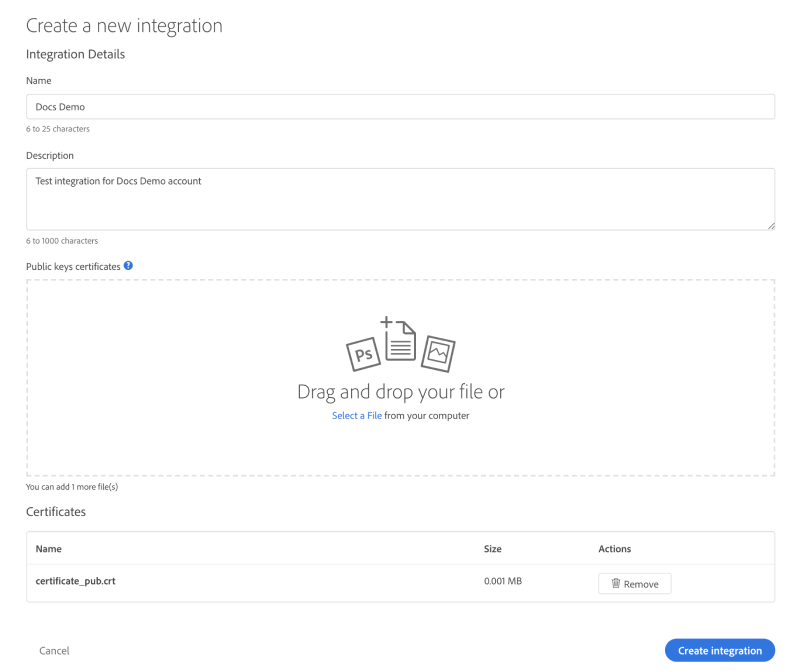Image resolution: width=800 pixels, height=672 pixels.
Task: Open the Select a File link
Action: point(356,415)
